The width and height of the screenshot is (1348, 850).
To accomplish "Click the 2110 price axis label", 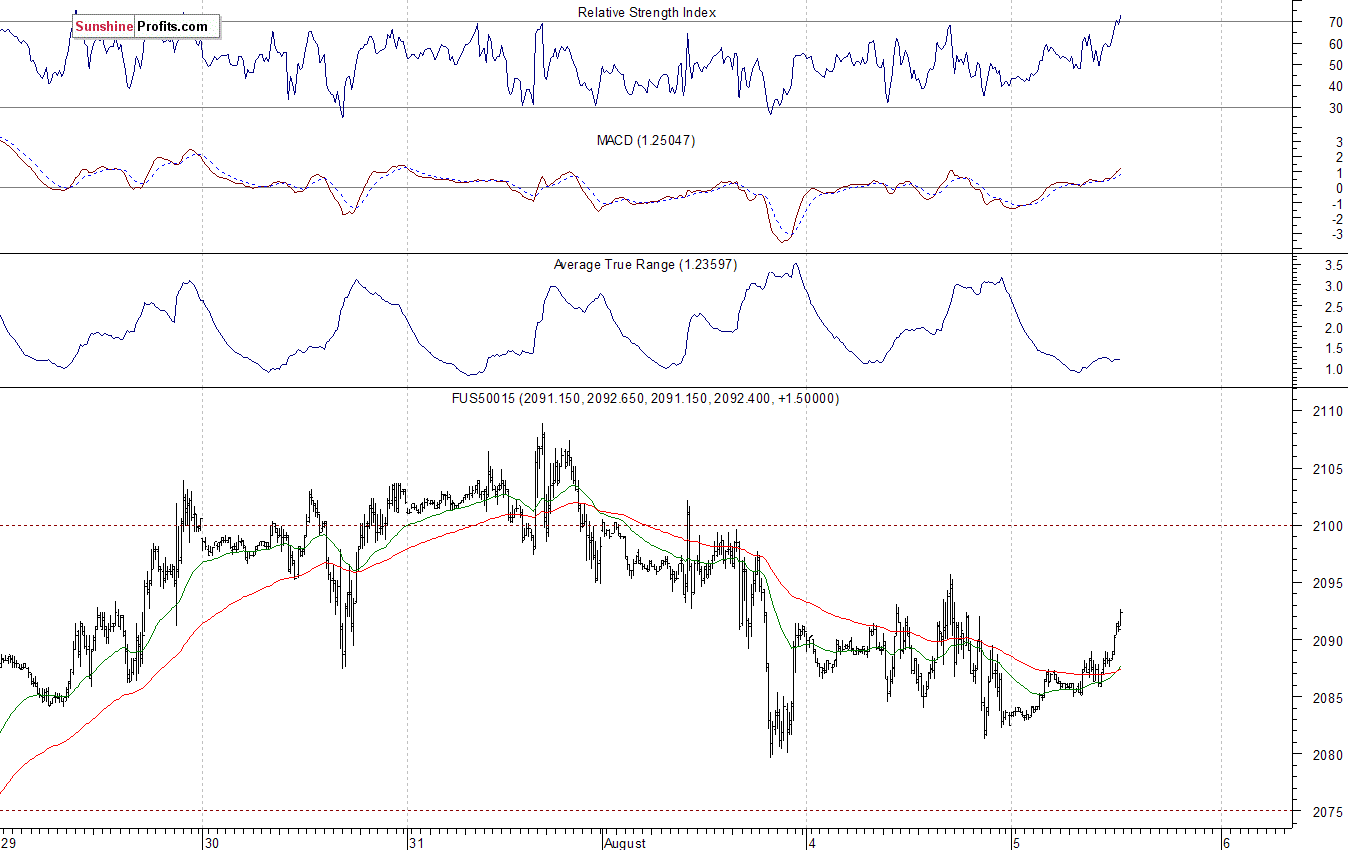I will click(x=1326, y=412).
